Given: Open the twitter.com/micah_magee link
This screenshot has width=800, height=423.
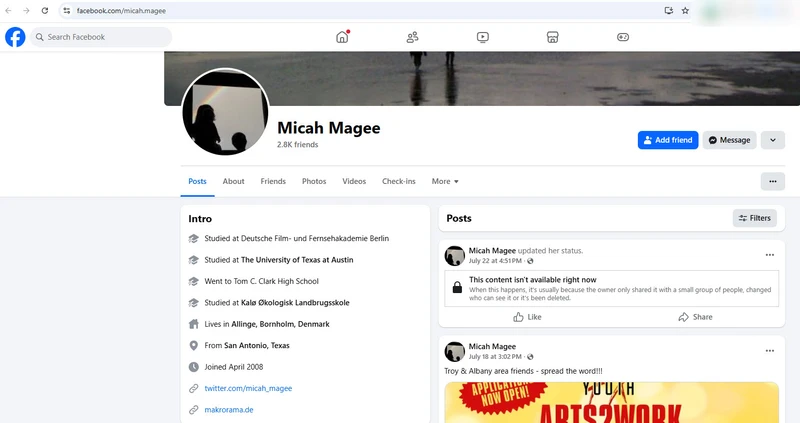Looking at the screenshot, I should 248,388.
